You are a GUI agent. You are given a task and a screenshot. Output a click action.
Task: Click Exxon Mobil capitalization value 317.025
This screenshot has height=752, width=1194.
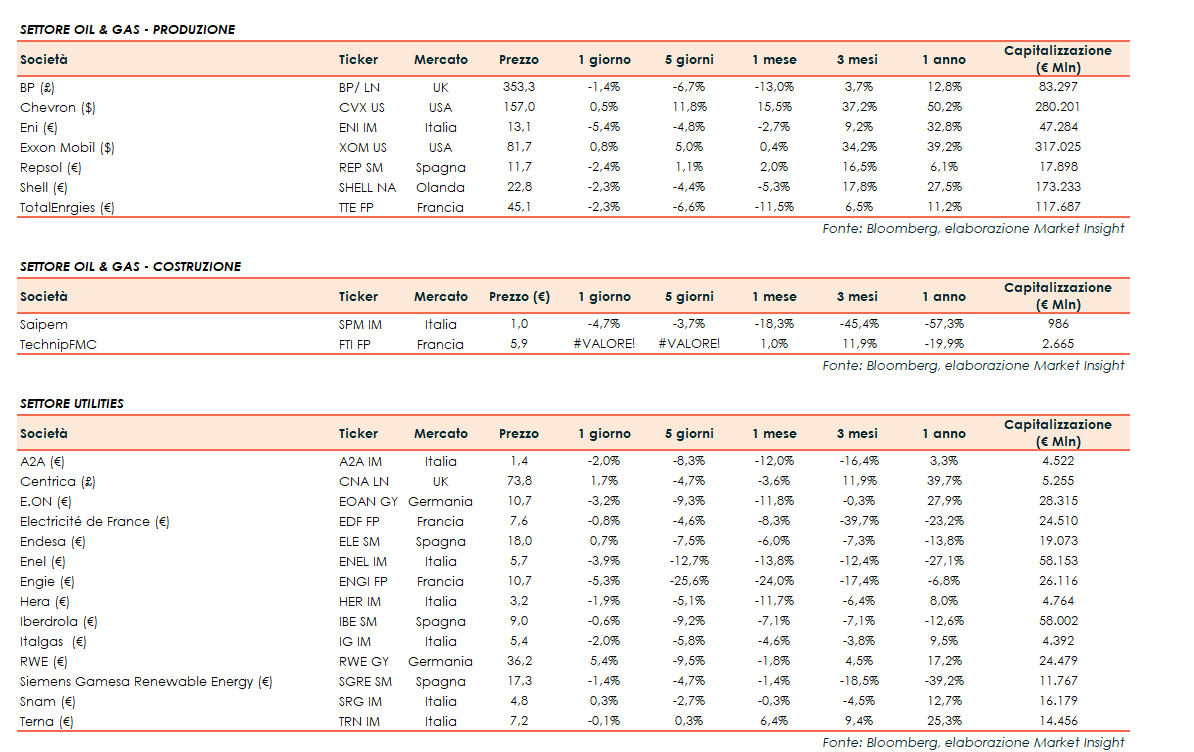tap(1057, 147)
